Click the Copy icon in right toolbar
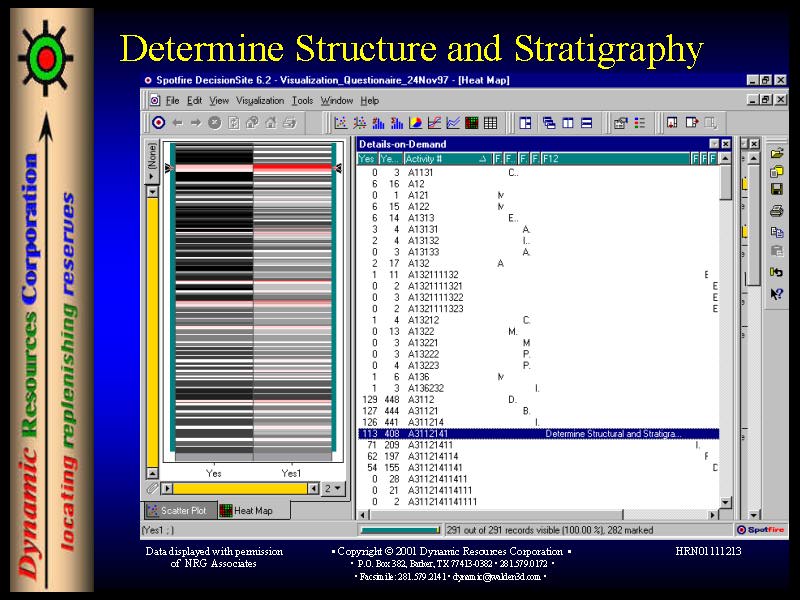This screenshot has width=800, height=600. coord(776,231)
